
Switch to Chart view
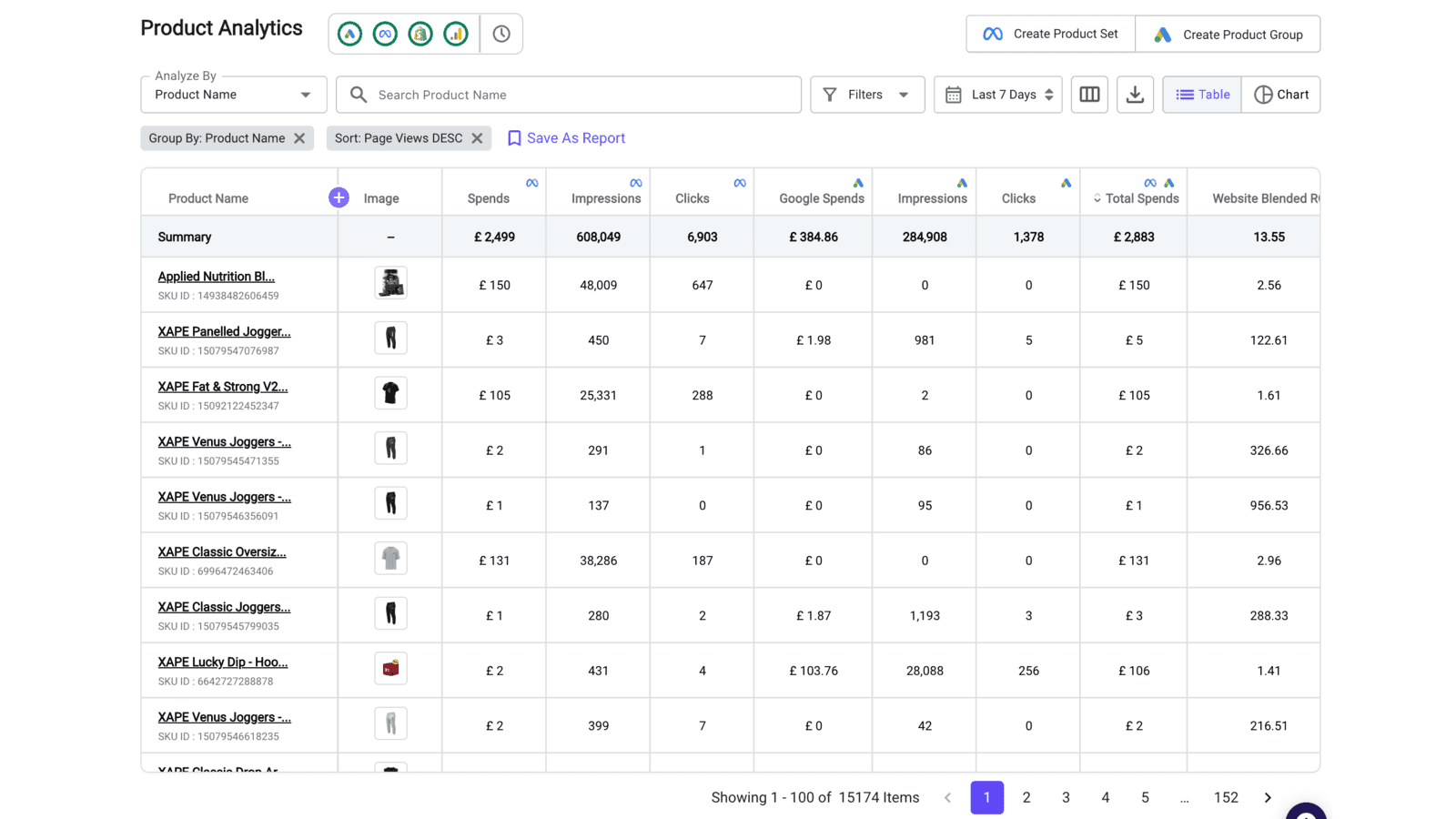click(x=1280, y=94)
